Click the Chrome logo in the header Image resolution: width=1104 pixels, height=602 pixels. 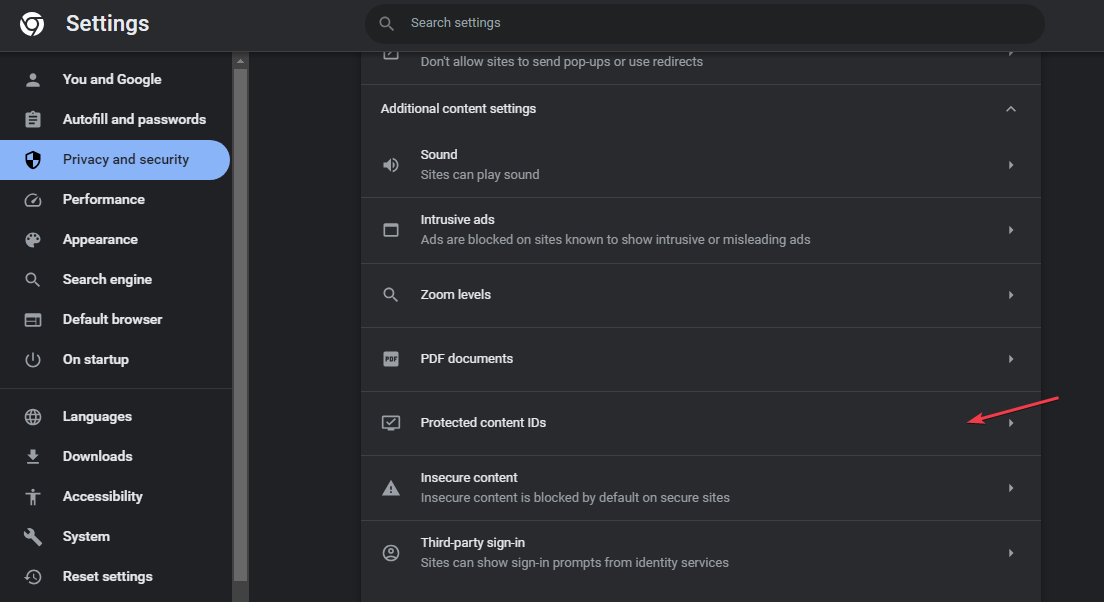coord(32,24)
